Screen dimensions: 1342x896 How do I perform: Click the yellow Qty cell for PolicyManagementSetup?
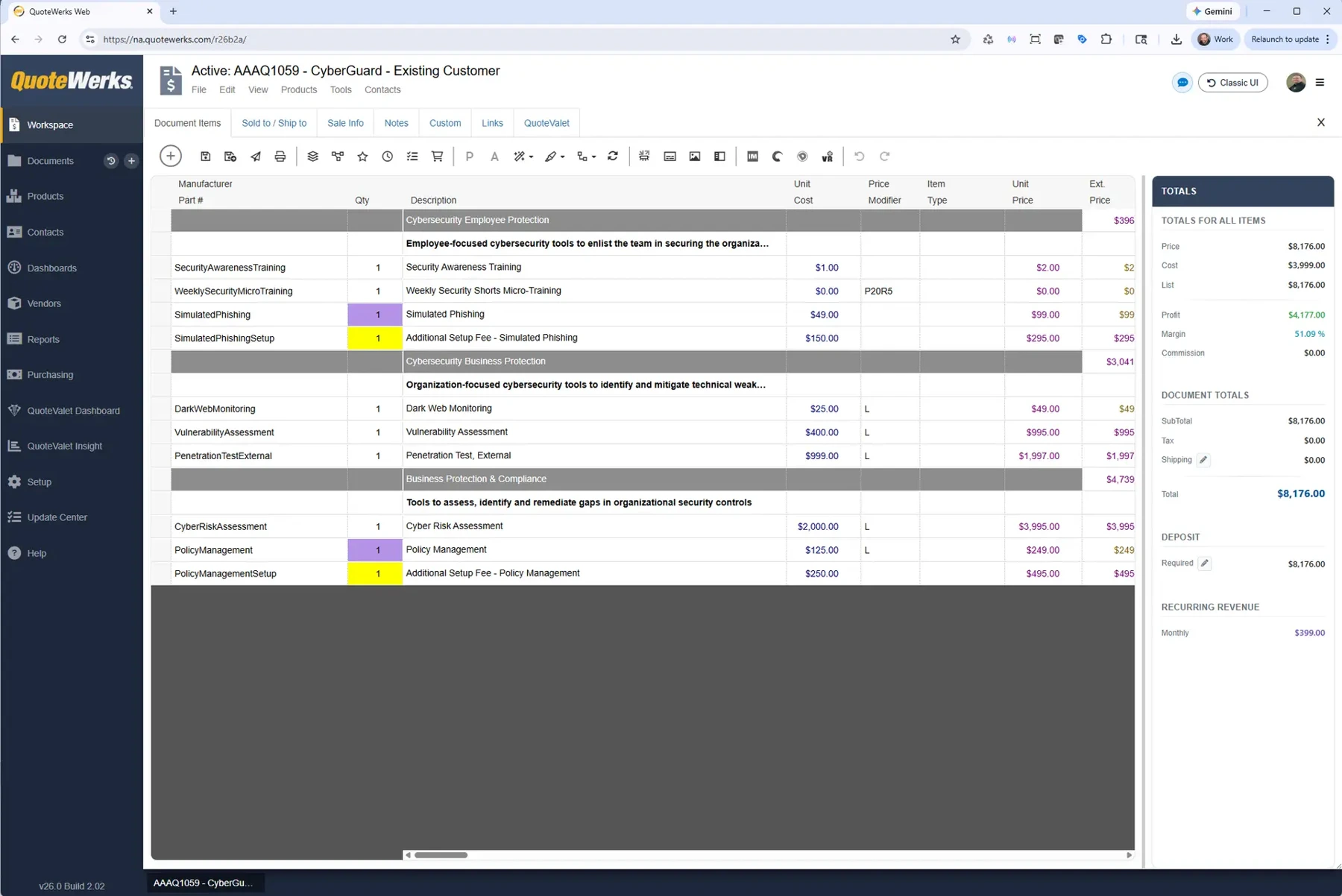(375, 574)
